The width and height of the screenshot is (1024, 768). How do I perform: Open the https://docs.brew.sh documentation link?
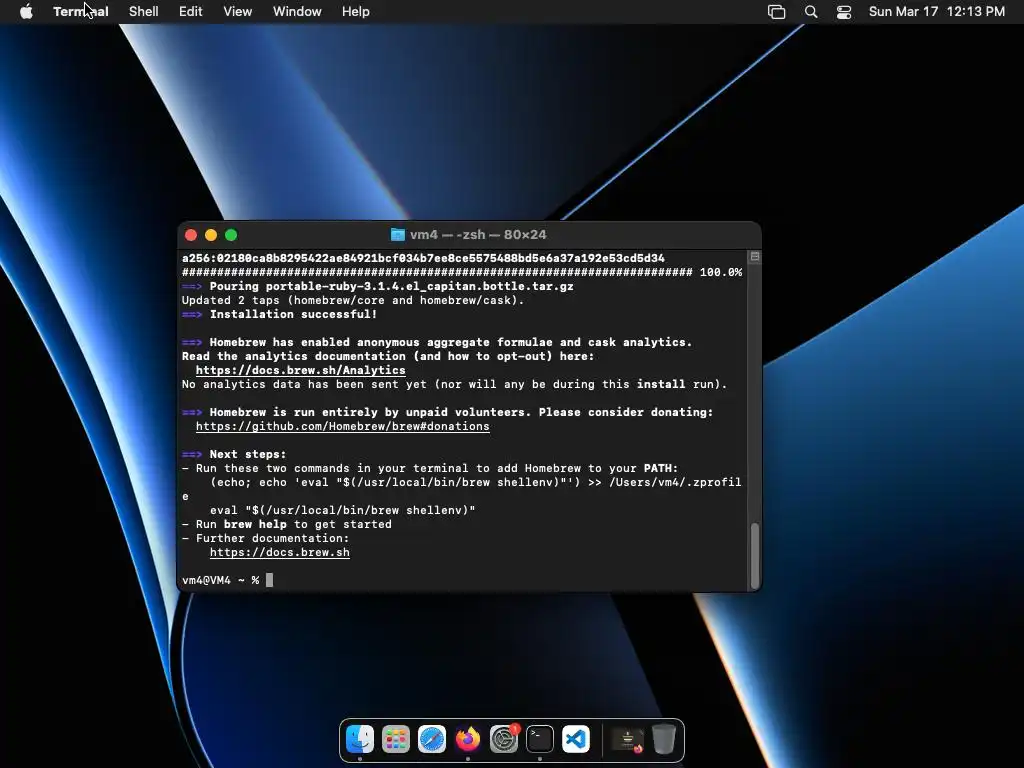click(280, 552)
